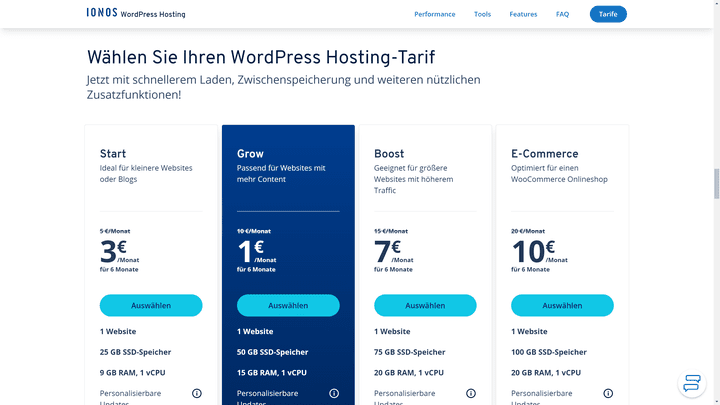
Task: Click the E-Commerce plan title
Action: tap(545, 154)
